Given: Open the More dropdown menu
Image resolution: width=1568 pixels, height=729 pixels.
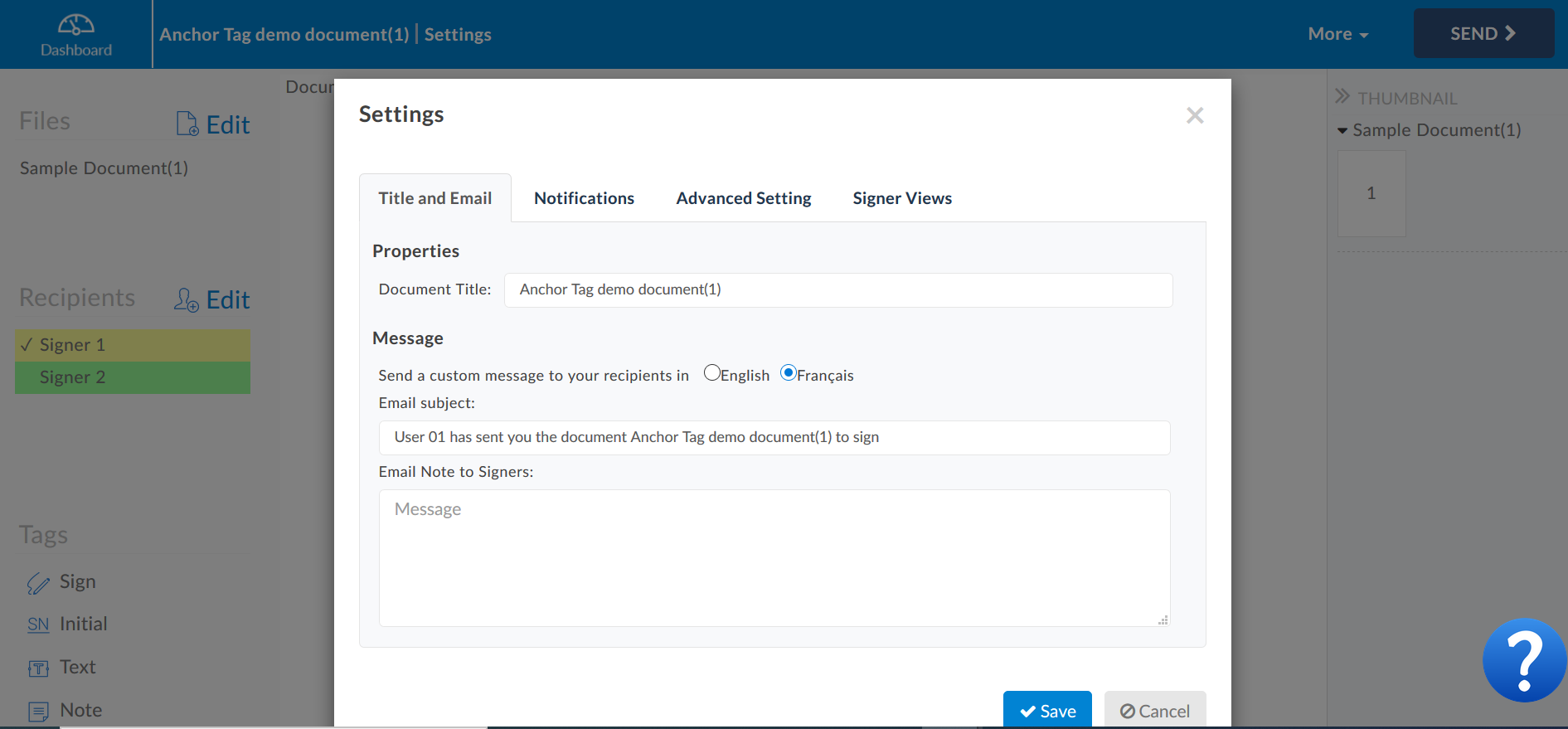Looking at the screenshot, I should pyautogui.click(x=1337, y=34).
